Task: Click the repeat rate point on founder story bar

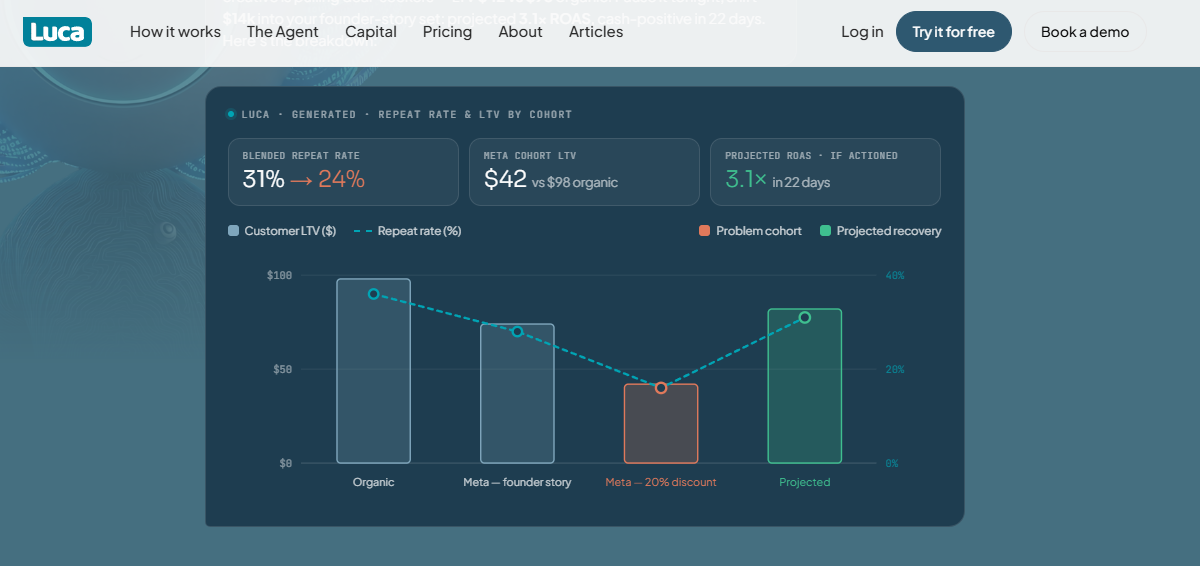Action: pos(517,331)
